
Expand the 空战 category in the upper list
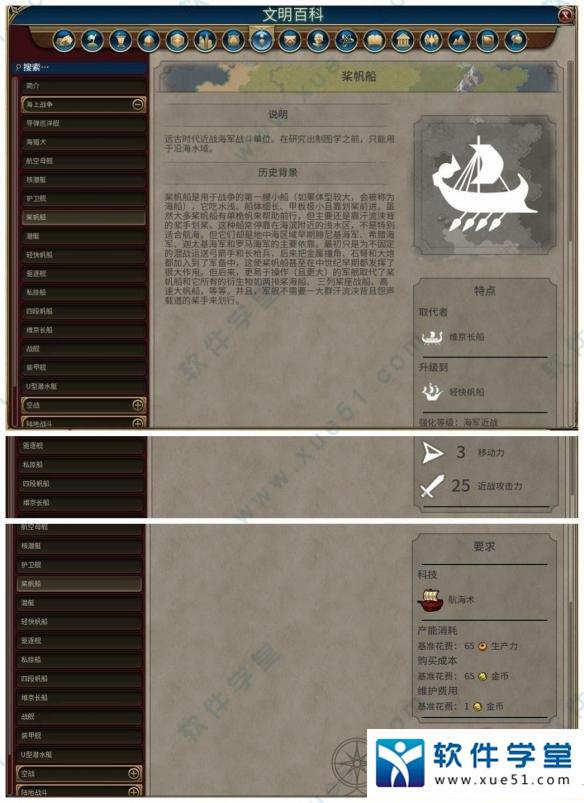[x=138, y=405]
